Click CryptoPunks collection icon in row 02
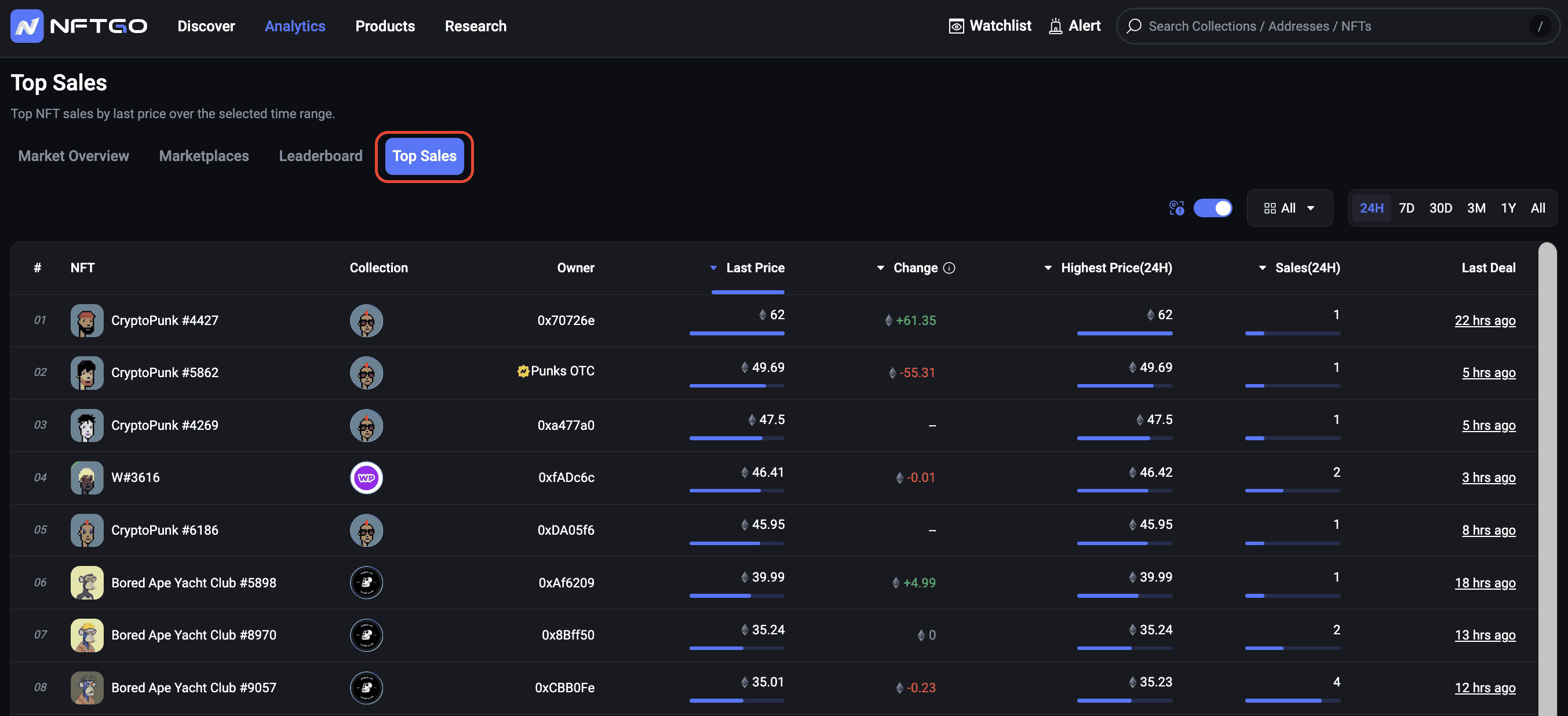This screenshot has width=1568, height=716. (366, 373)
